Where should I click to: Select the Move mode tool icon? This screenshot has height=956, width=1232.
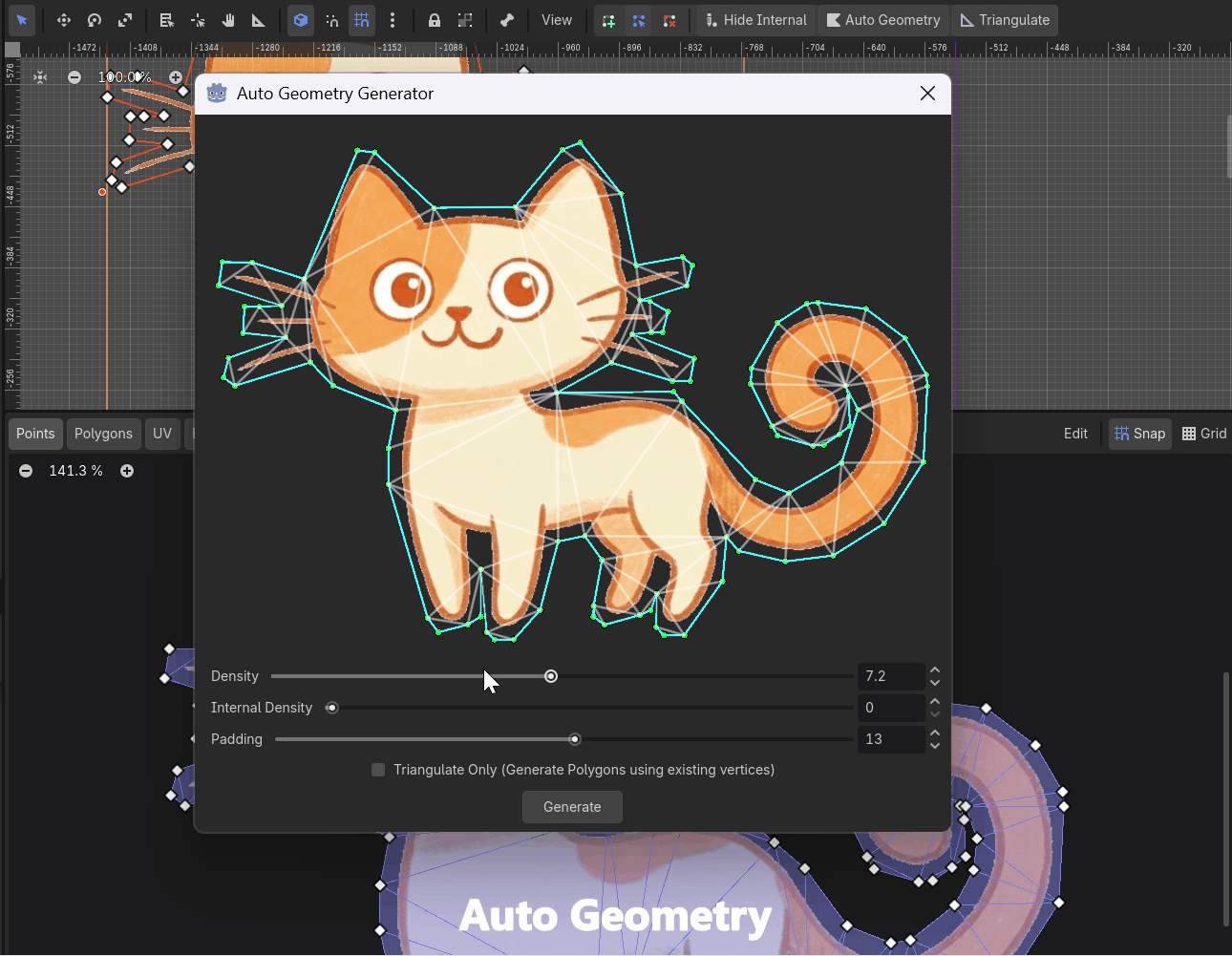(x=64, y=20)
